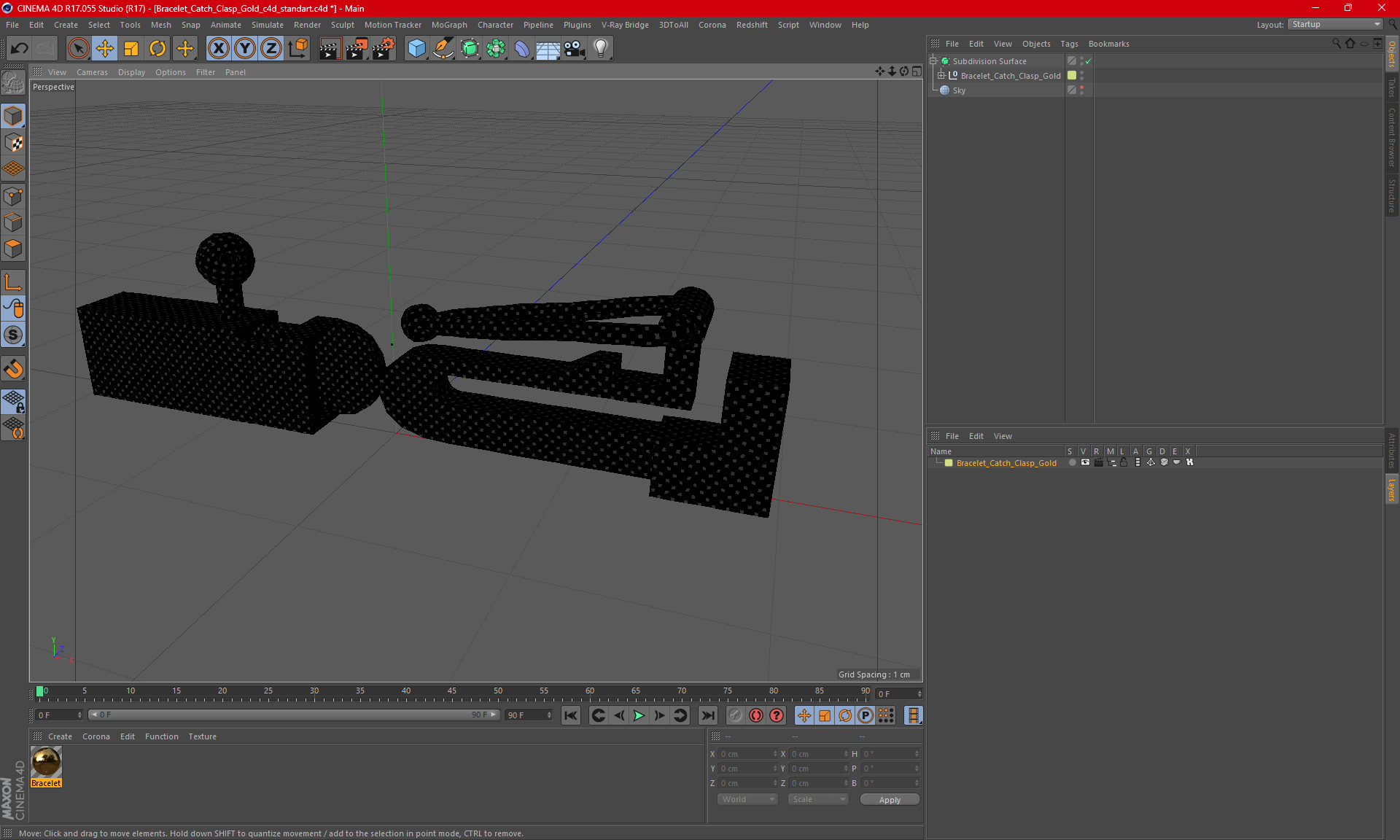The image size is (1400, 840).
Task: Open Edit Render Settings icon
Action: [384, 49]
